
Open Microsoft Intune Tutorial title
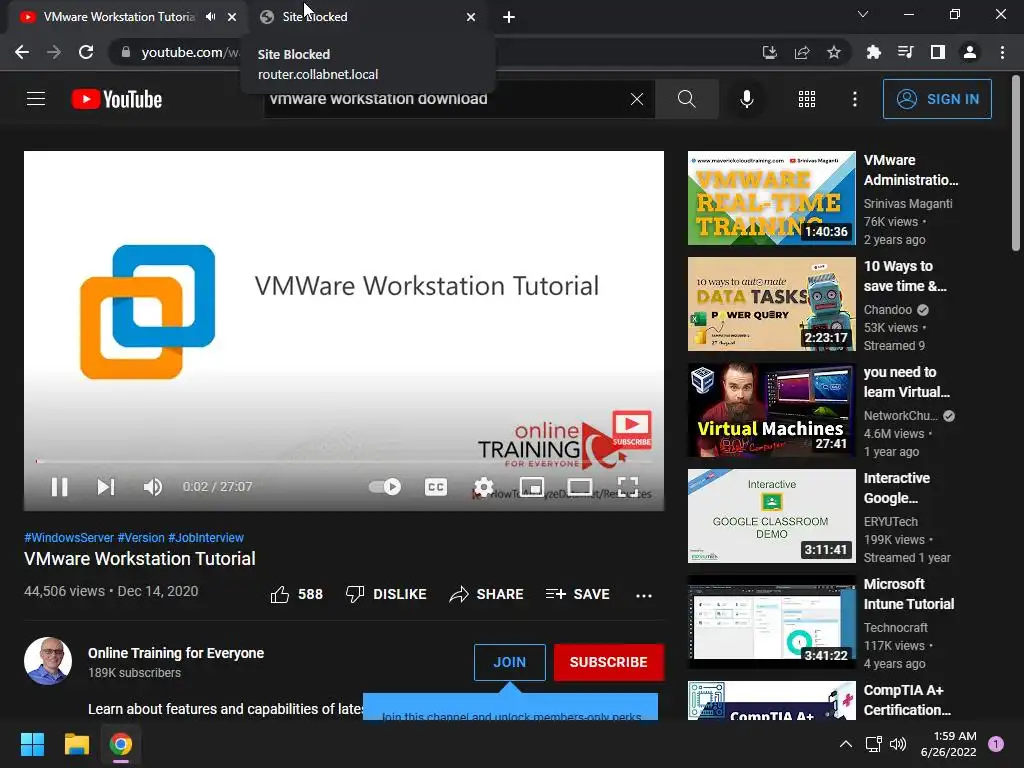[x=909, y=594]
